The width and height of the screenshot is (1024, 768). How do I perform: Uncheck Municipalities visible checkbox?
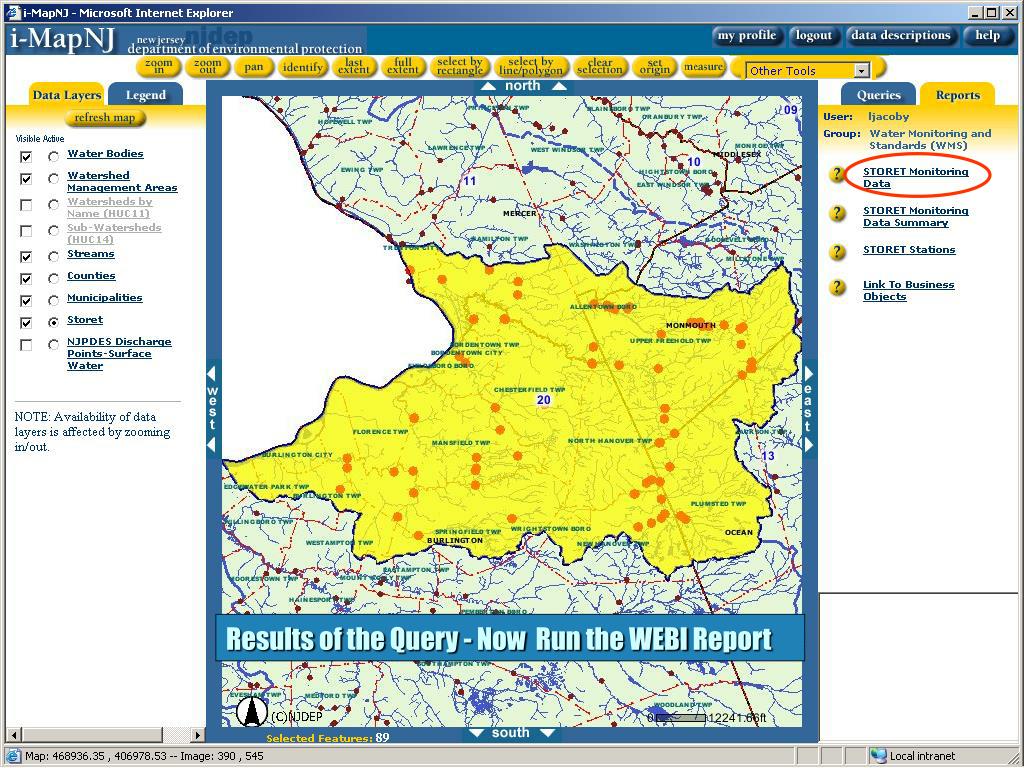click(x=26, y=301)
